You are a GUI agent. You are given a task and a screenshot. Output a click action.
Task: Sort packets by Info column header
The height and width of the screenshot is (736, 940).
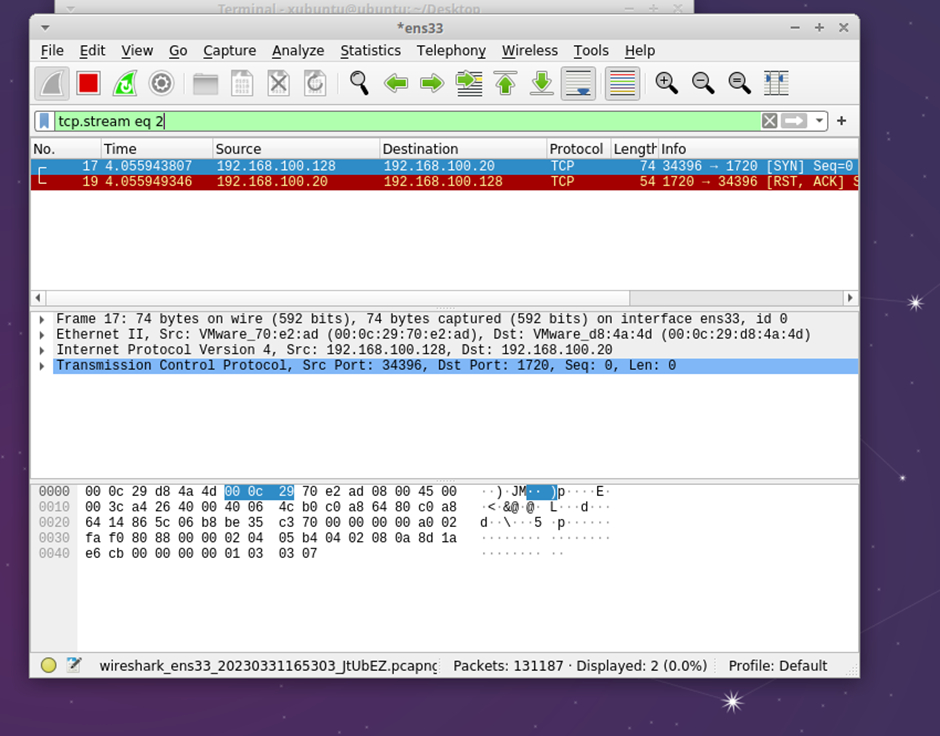(758, 149)
